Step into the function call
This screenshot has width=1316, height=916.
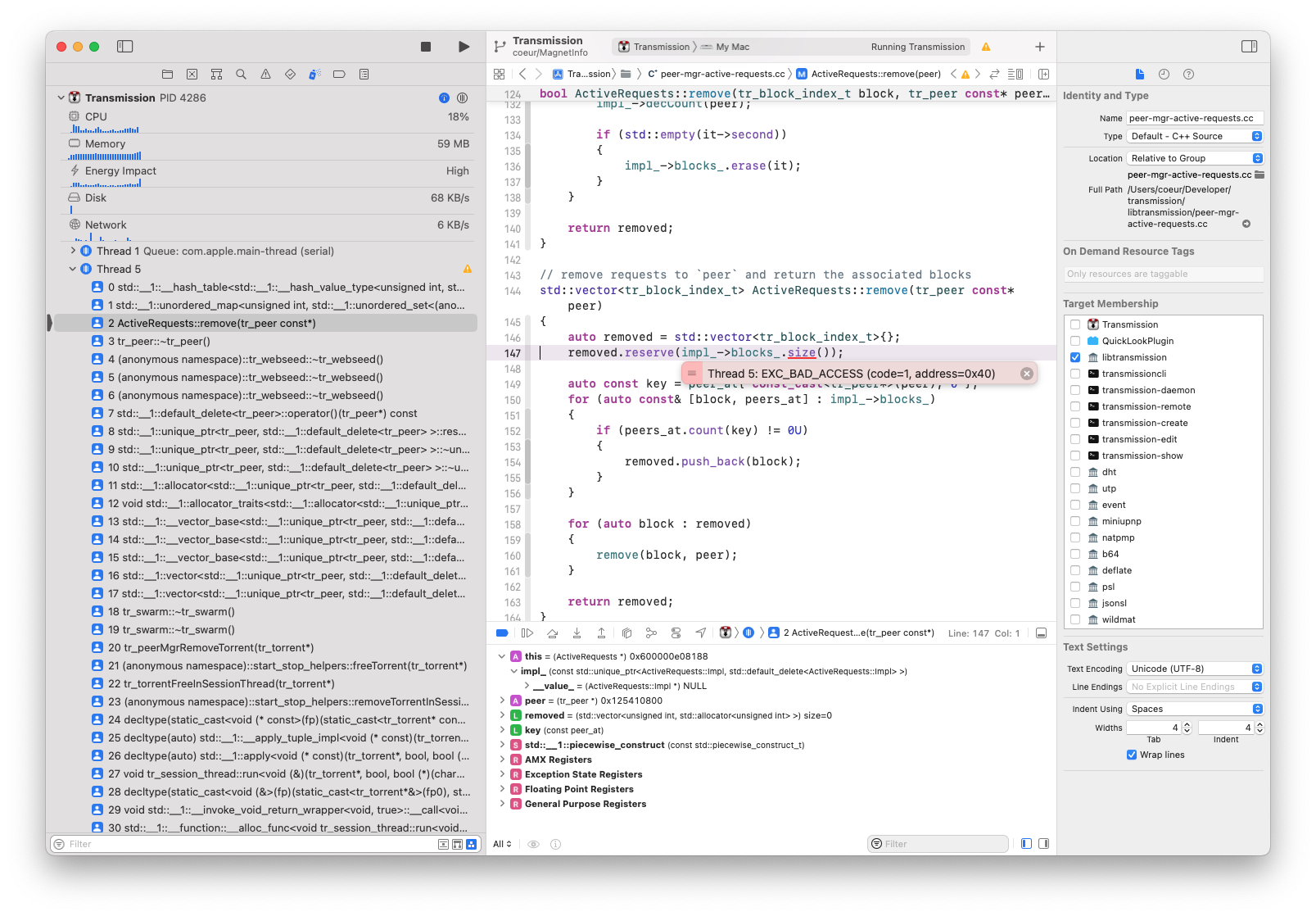[x=577, y=633]
